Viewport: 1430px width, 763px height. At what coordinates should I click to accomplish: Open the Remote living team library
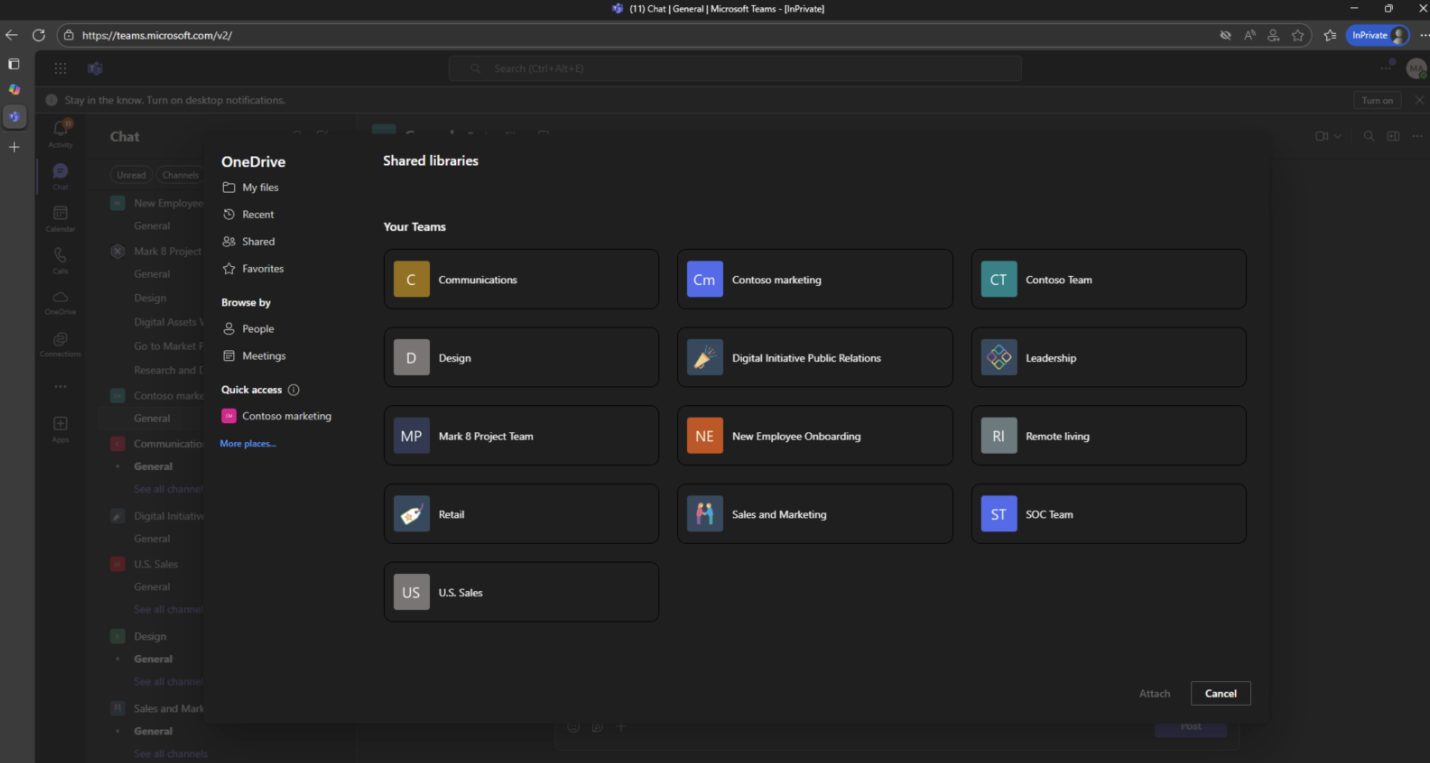pos(1109,436)
